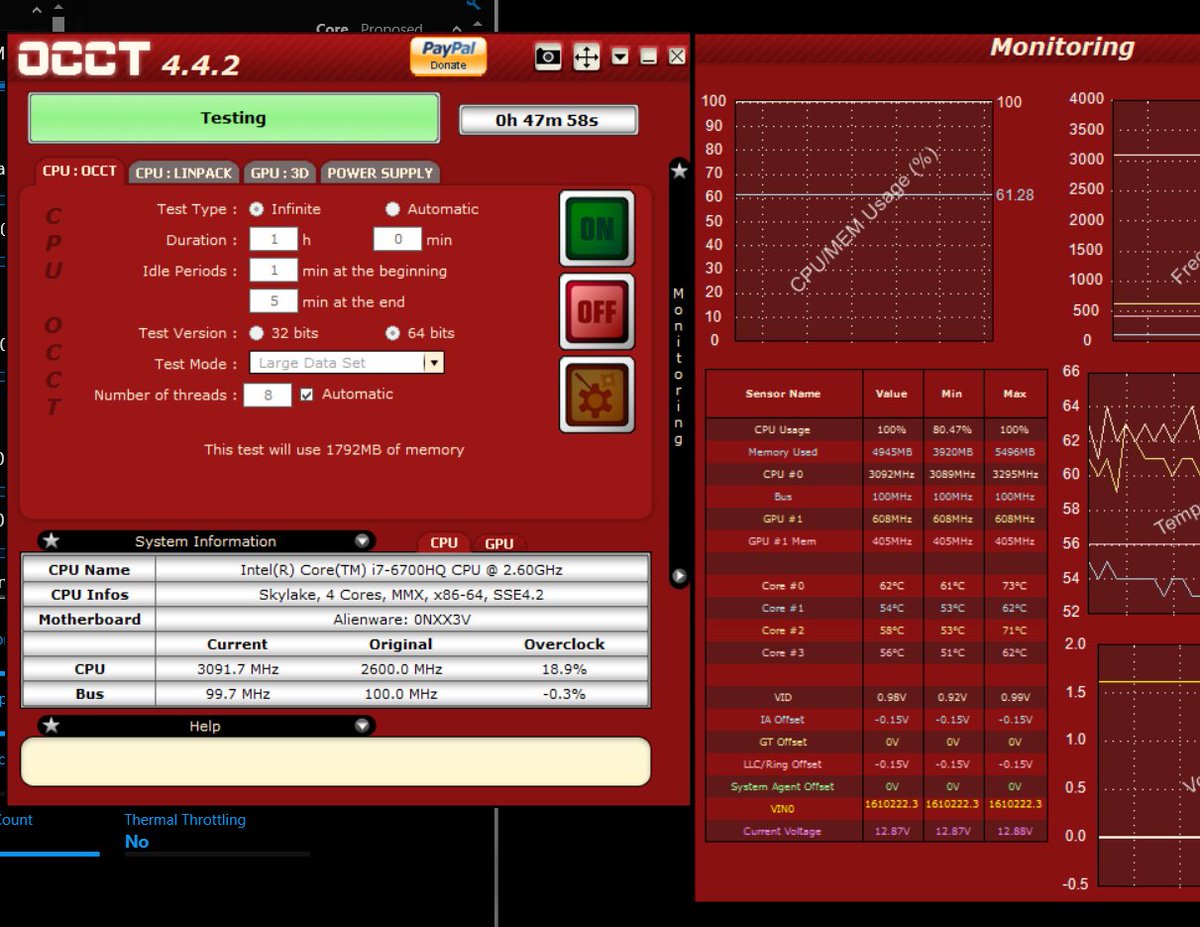1200x927 pixels.
Task: Click the Testing status bar
Action: point(234,118)
